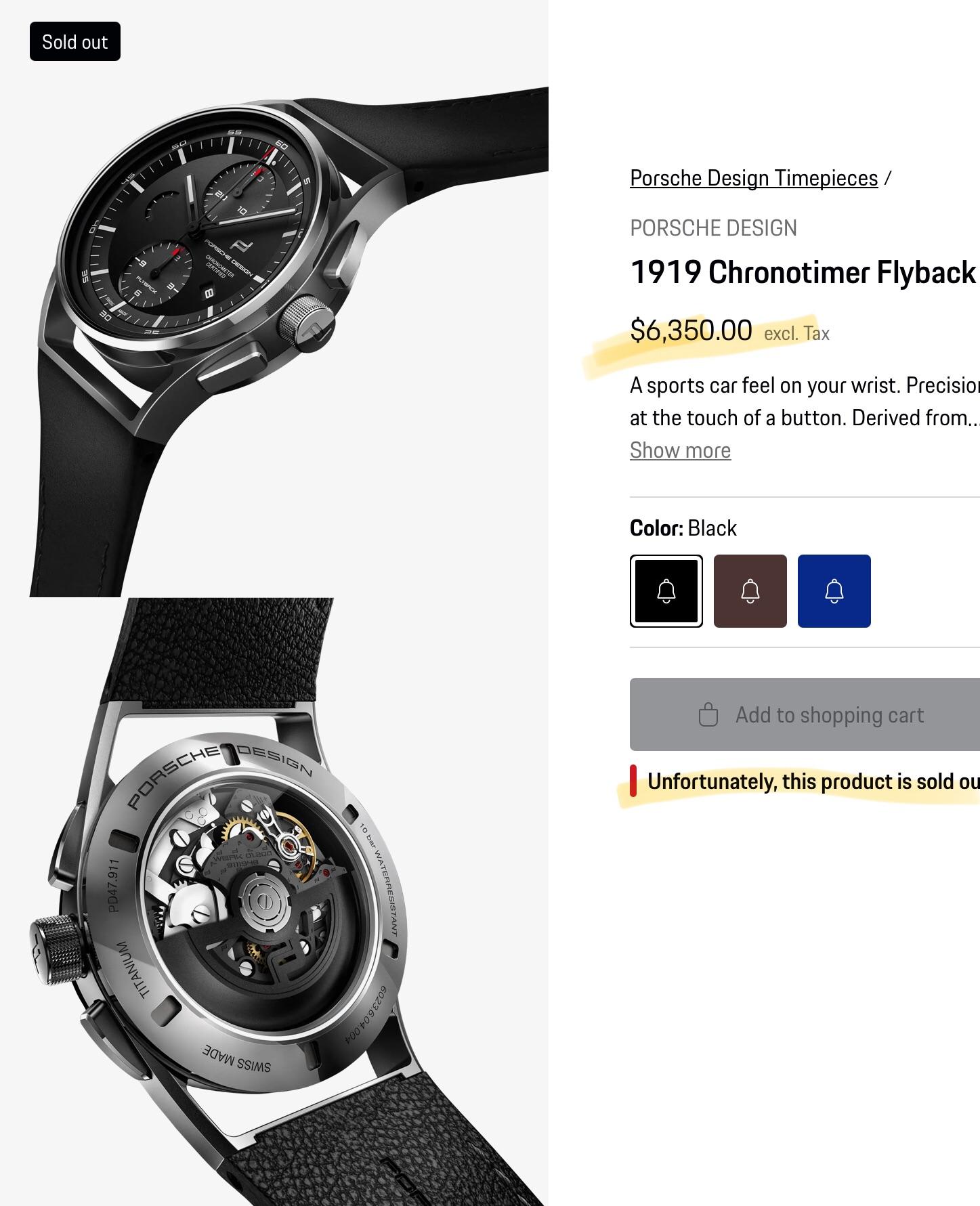This screenshot has height=1206, width=980.
Task: Select the black color swatch
Action: (666, 591)
